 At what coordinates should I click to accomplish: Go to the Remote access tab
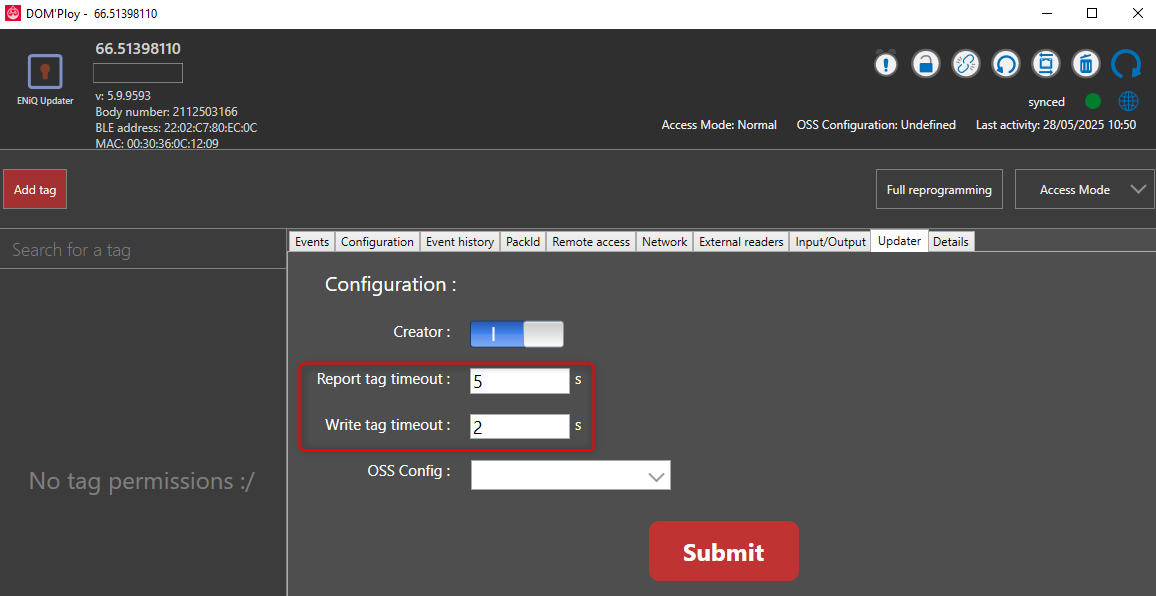click(591, 242)
